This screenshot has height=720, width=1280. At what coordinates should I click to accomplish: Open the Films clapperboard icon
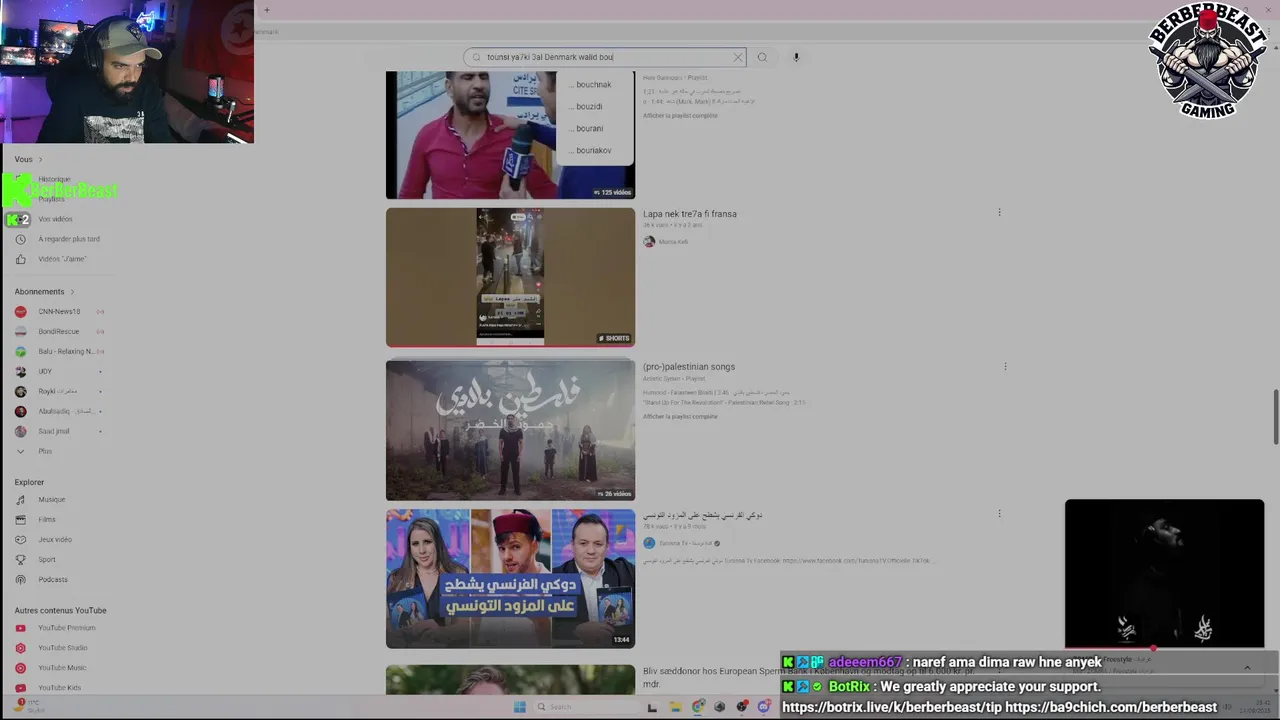[x=20, y=520]
